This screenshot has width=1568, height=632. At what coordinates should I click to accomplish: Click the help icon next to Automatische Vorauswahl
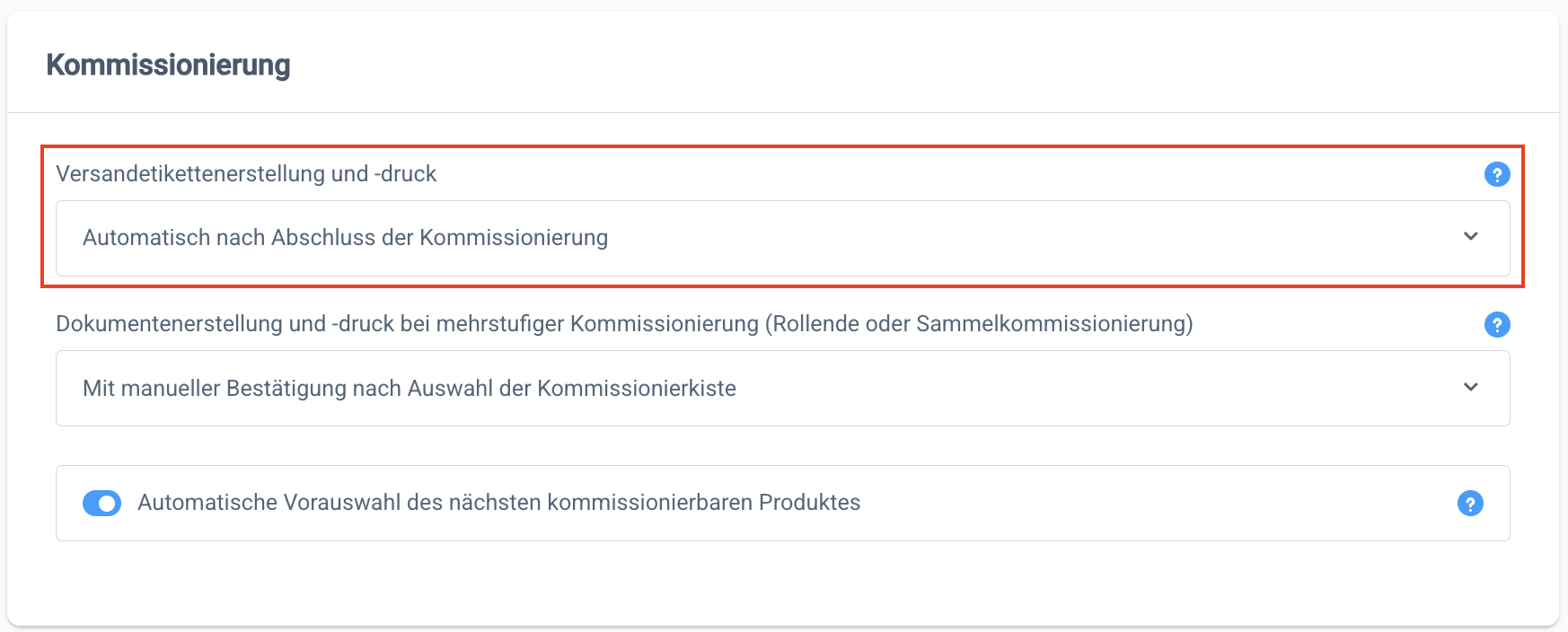(1470, 504)
